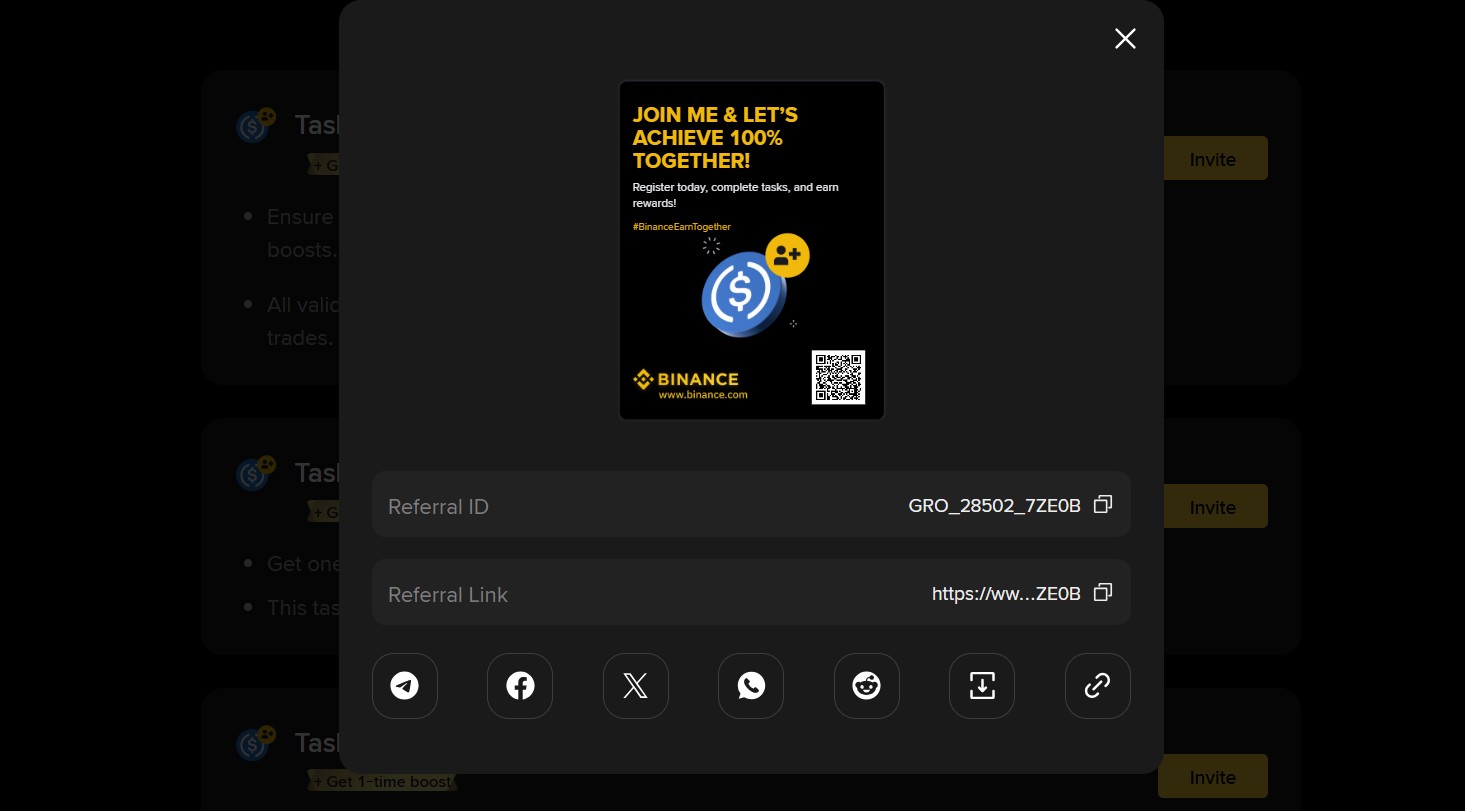This screenshot has height=811, width=1465.
Task: Close the referral share dialog
Action: coord(1125,38)
